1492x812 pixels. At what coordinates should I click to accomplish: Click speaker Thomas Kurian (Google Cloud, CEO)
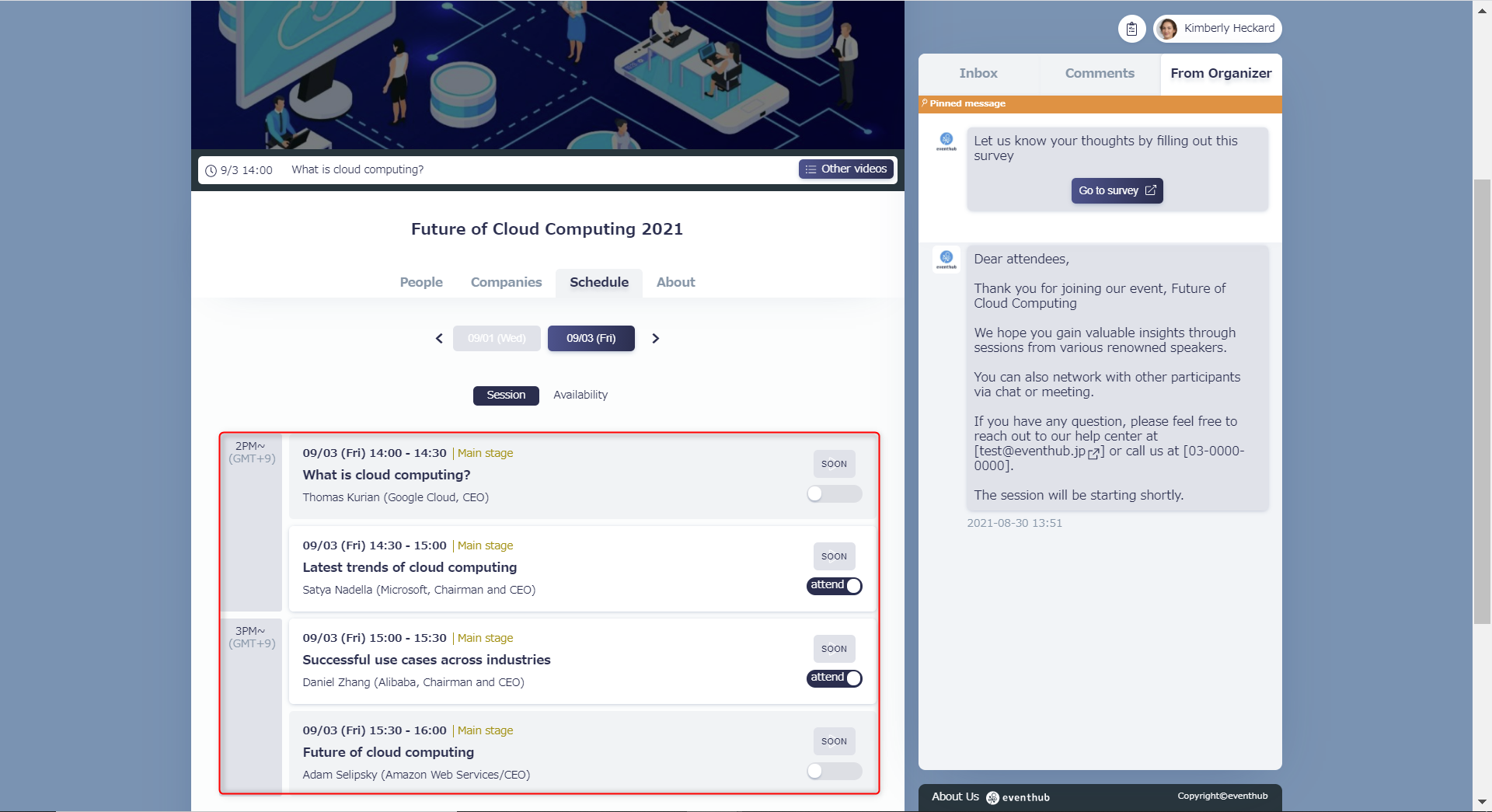(396, 498)
